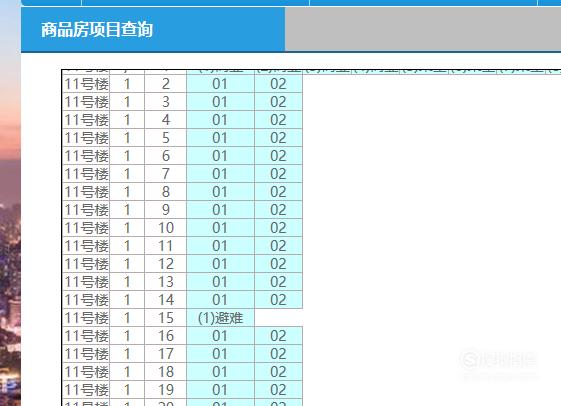Select room 02 on floor 2
561x406 pixels.
click(278, 84)
